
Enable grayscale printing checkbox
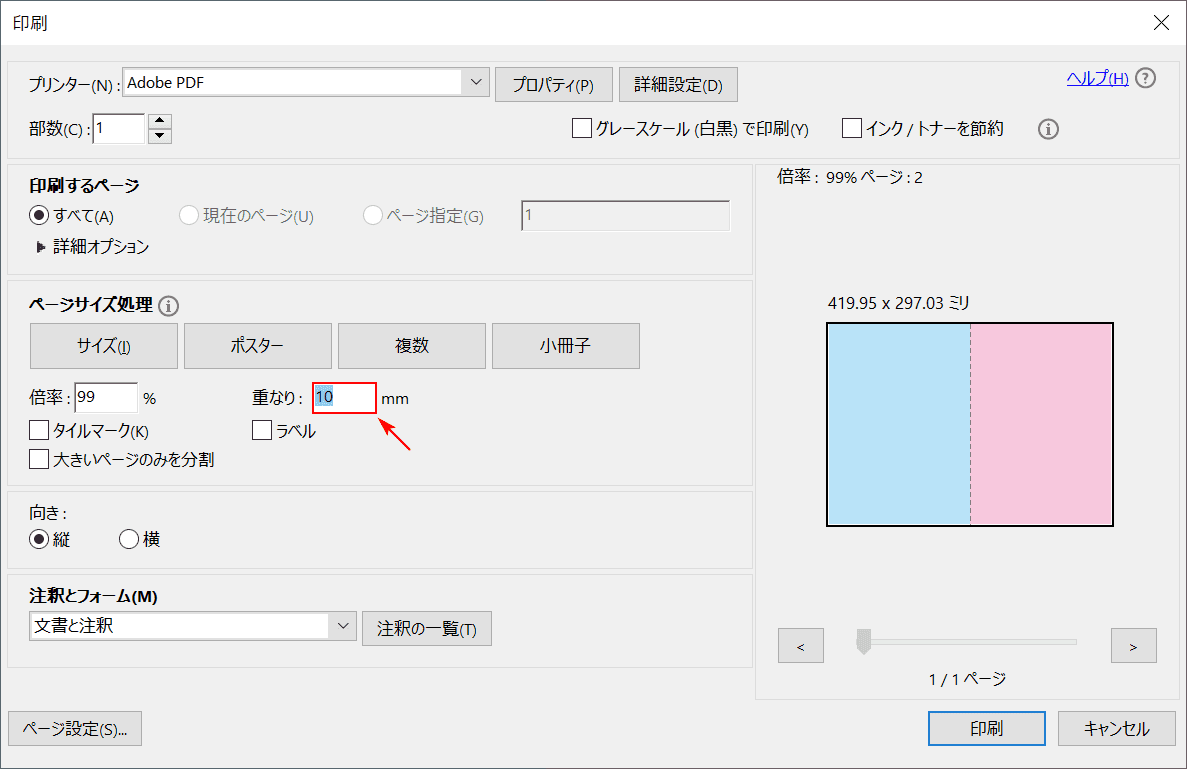point(581,128)
